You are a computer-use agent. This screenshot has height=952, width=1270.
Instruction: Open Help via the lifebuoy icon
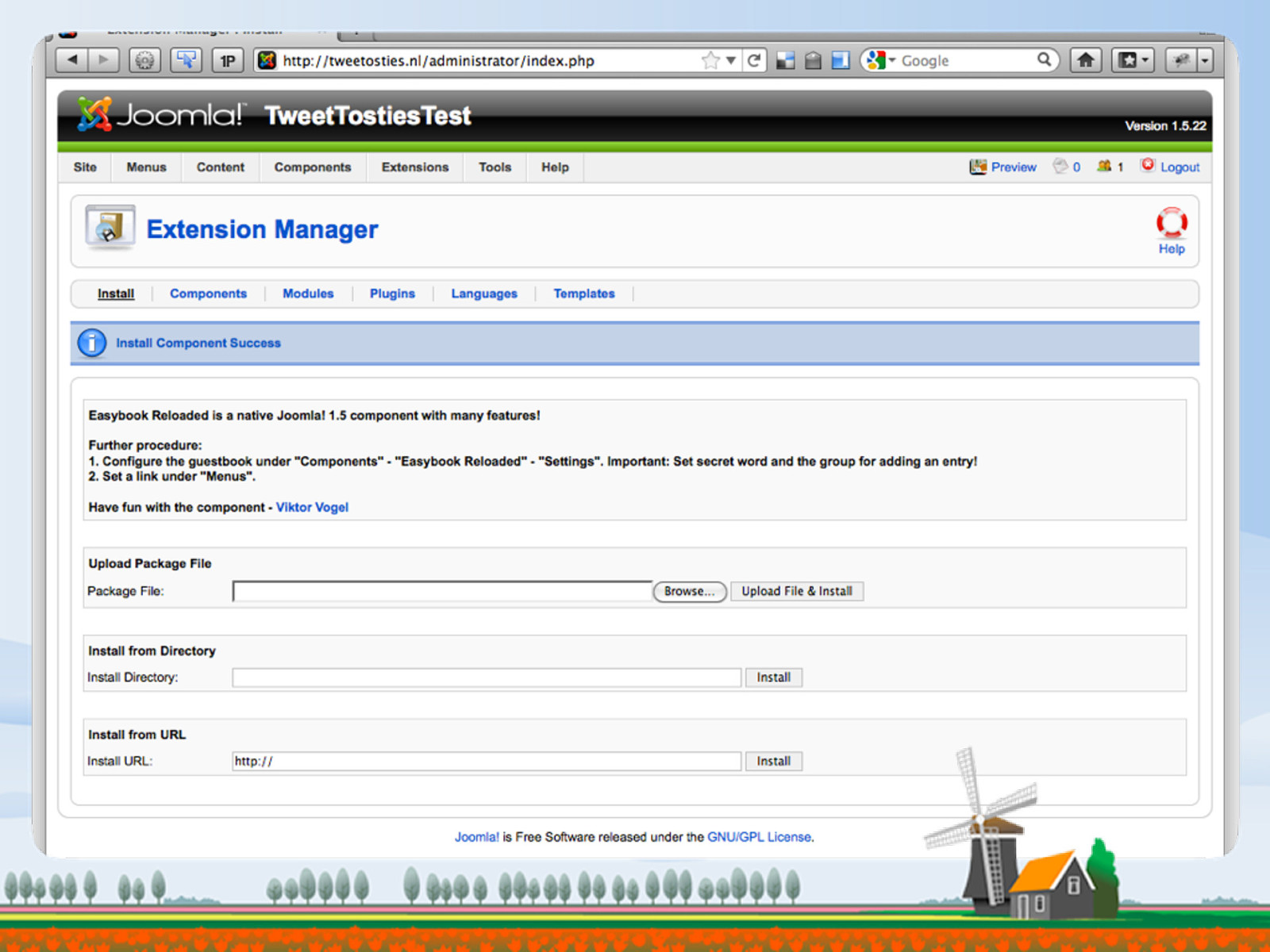1172,223
